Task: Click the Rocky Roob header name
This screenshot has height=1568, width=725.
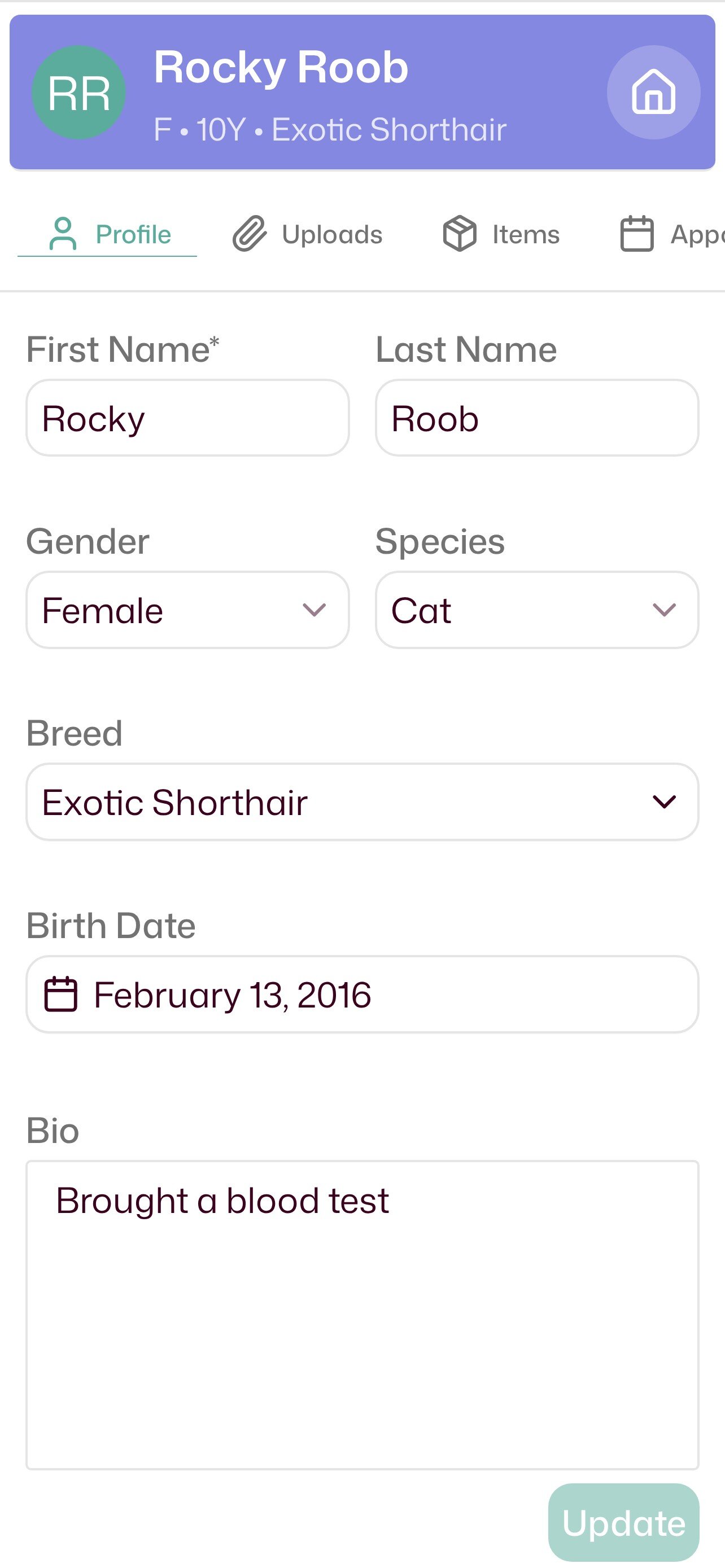Action: pyautogui.click(x=281, y=68)
